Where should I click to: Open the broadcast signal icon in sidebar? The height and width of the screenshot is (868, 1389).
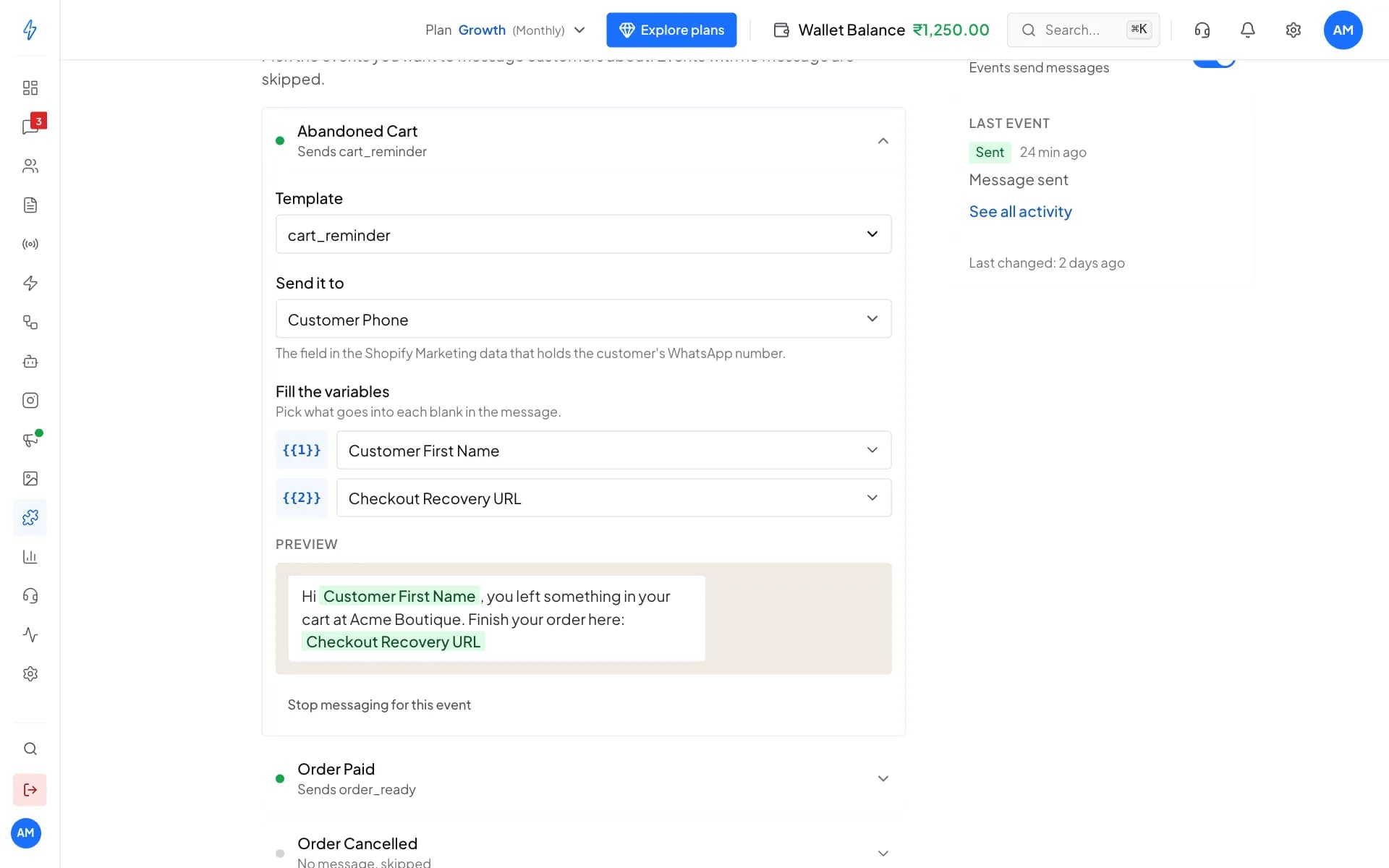pyautogui.click(x=30, y=244)
